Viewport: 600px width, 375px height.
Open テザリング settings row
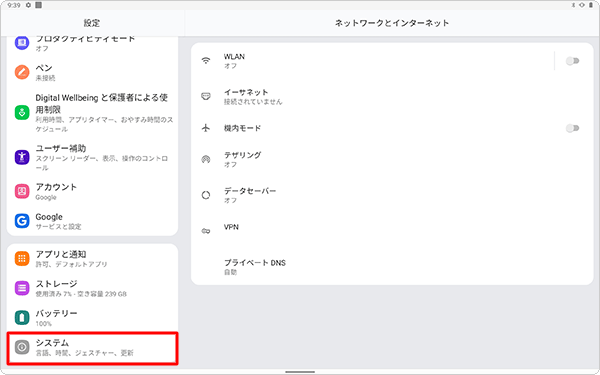click(392, 160)
